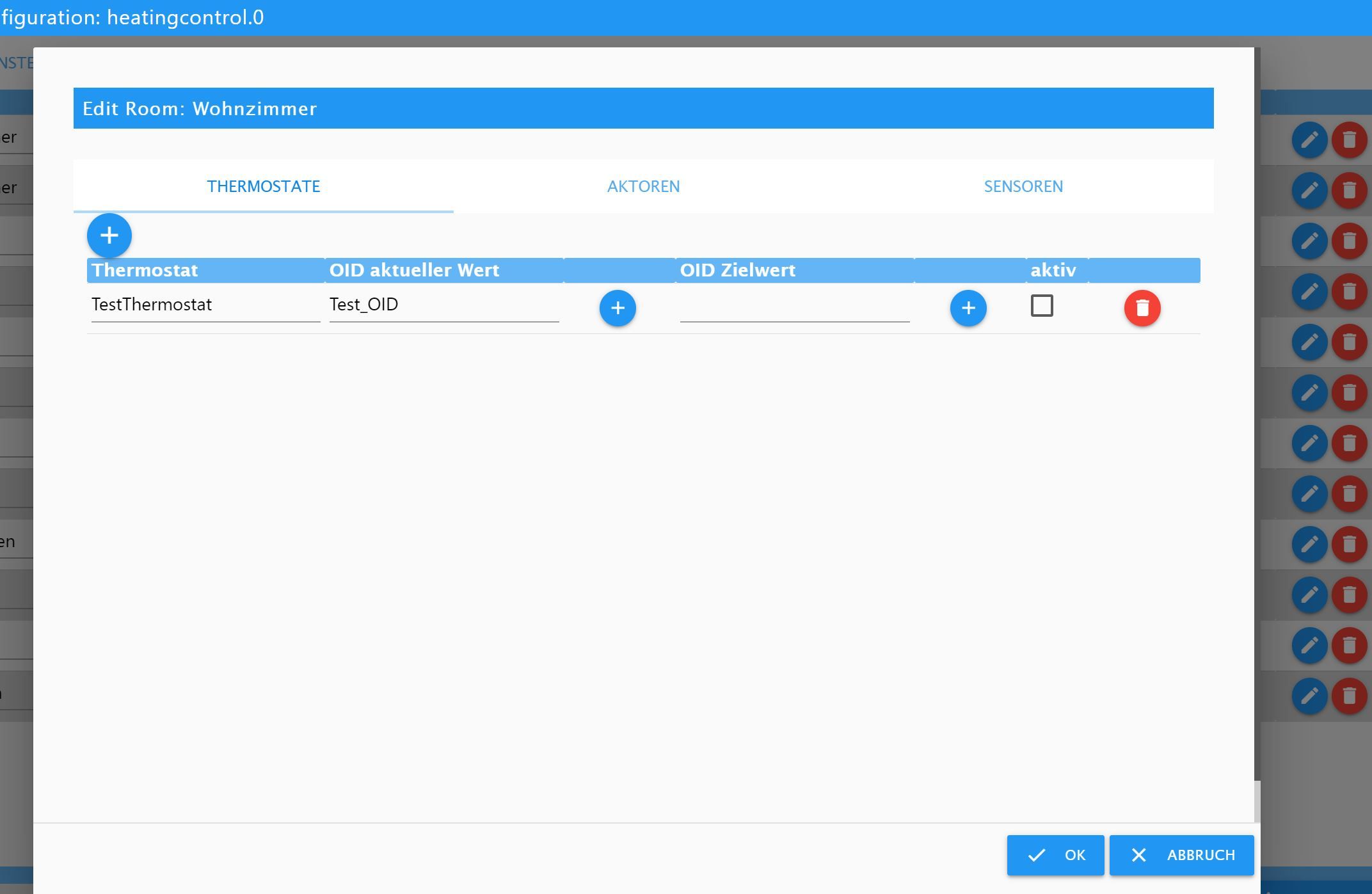Edit the Test_OID current value field

click(x=444, y=305)
